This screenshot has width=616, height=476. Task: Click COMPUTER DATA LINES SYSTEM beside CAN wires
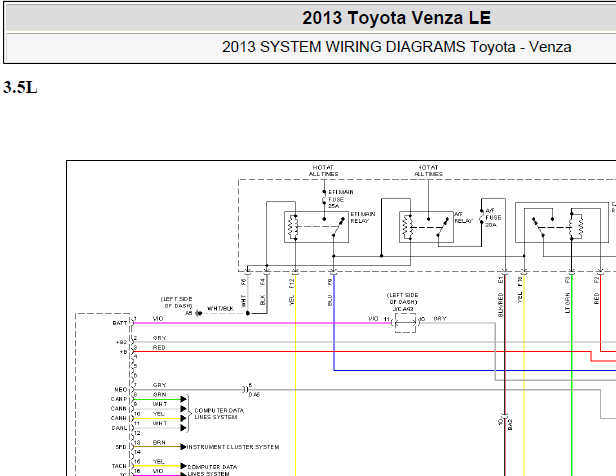coord(219,414)
